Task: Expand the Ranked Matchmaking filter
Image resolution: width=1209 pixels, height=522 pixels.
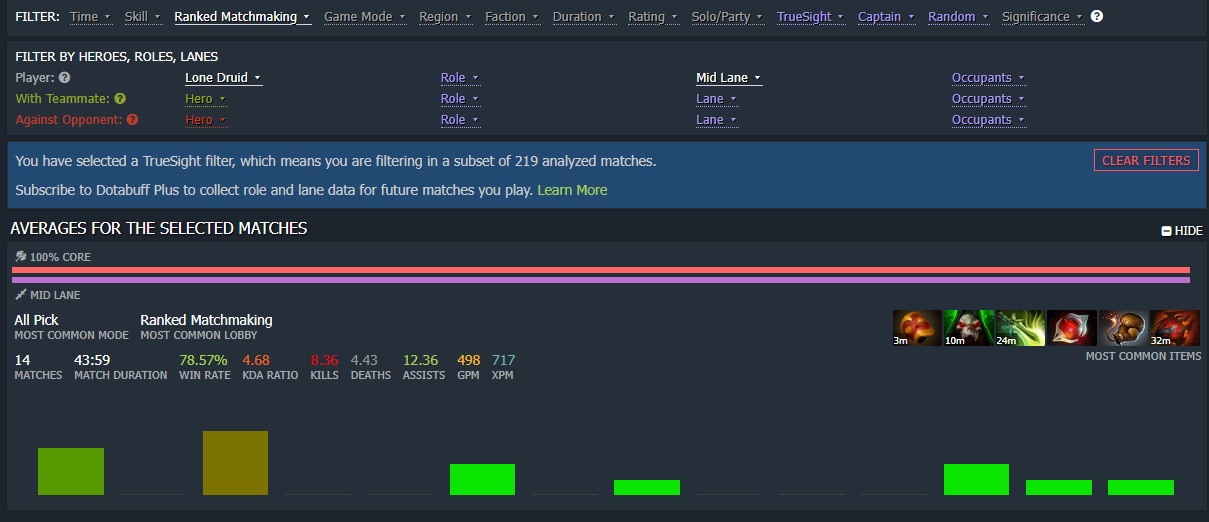Action: pos(242,17)
